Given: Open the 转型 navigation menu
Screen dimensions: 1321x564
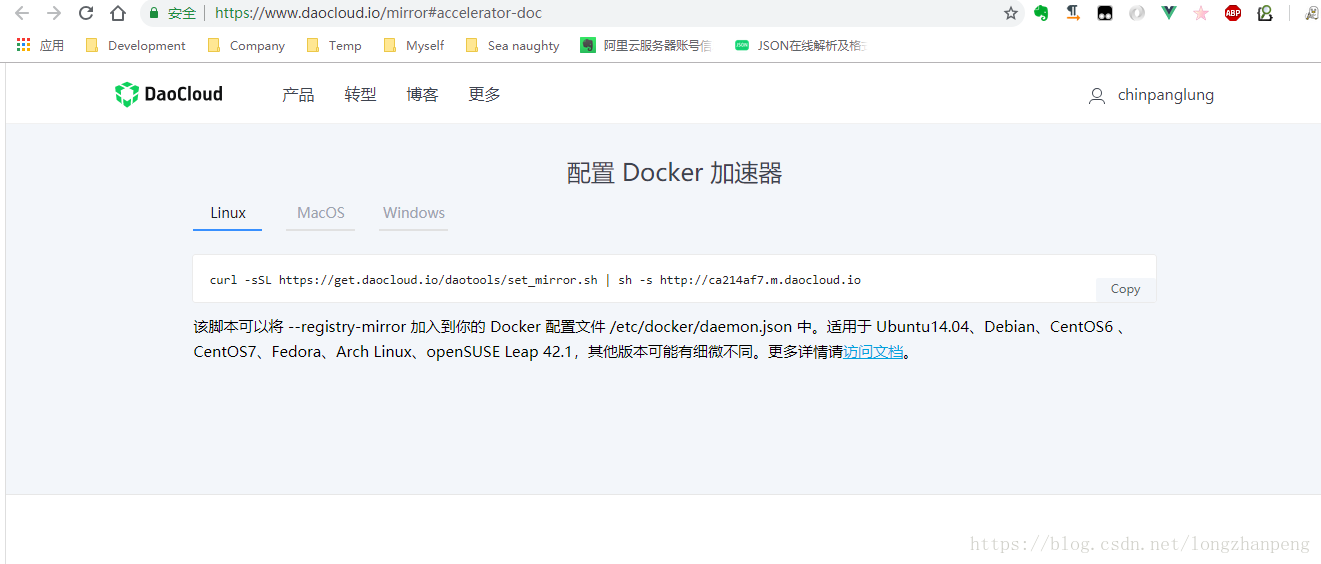Looking at the screenshot, I should coord(360,94).
